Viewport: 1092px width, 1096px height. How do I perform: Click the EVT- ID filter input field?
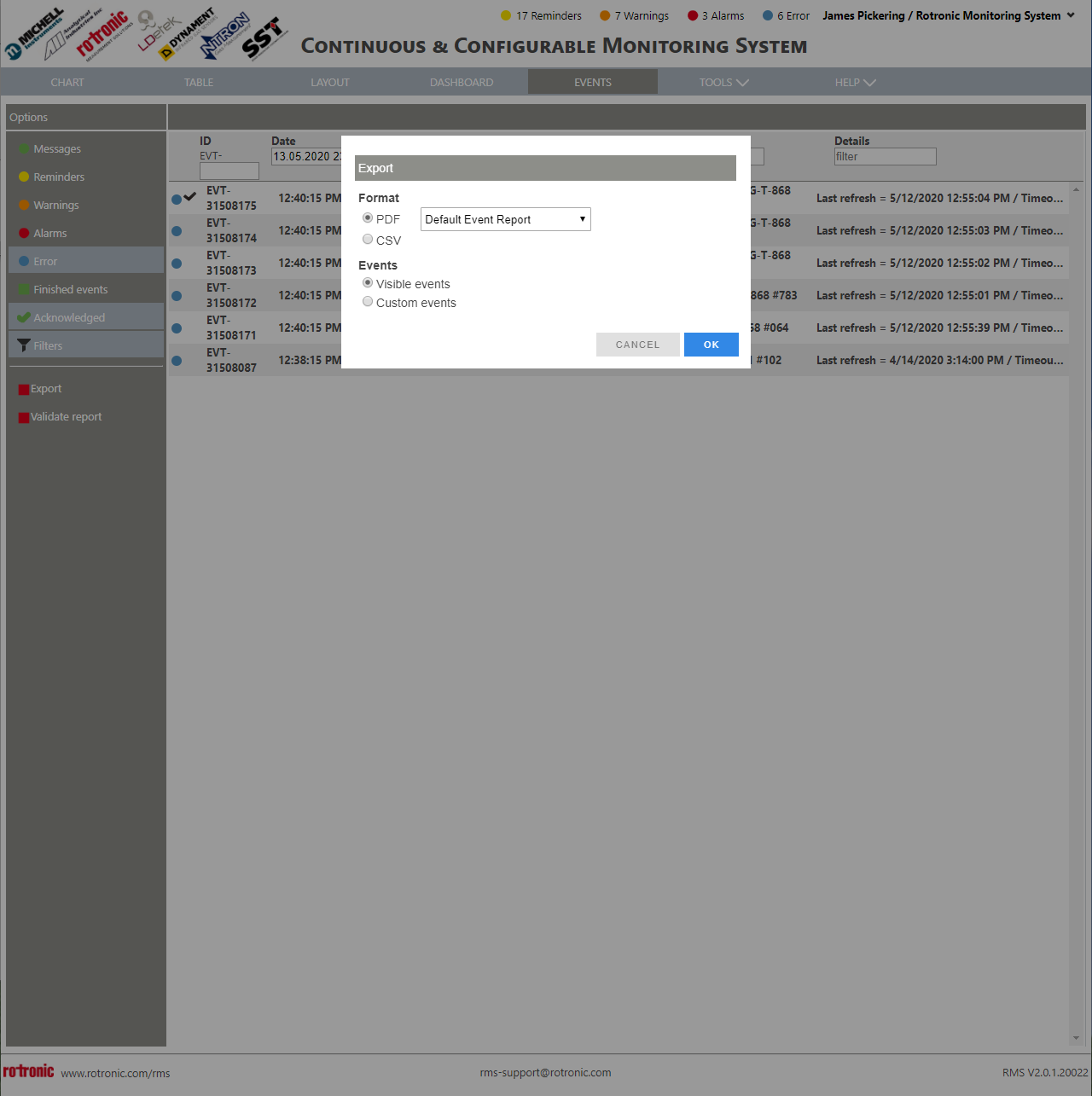229,171
